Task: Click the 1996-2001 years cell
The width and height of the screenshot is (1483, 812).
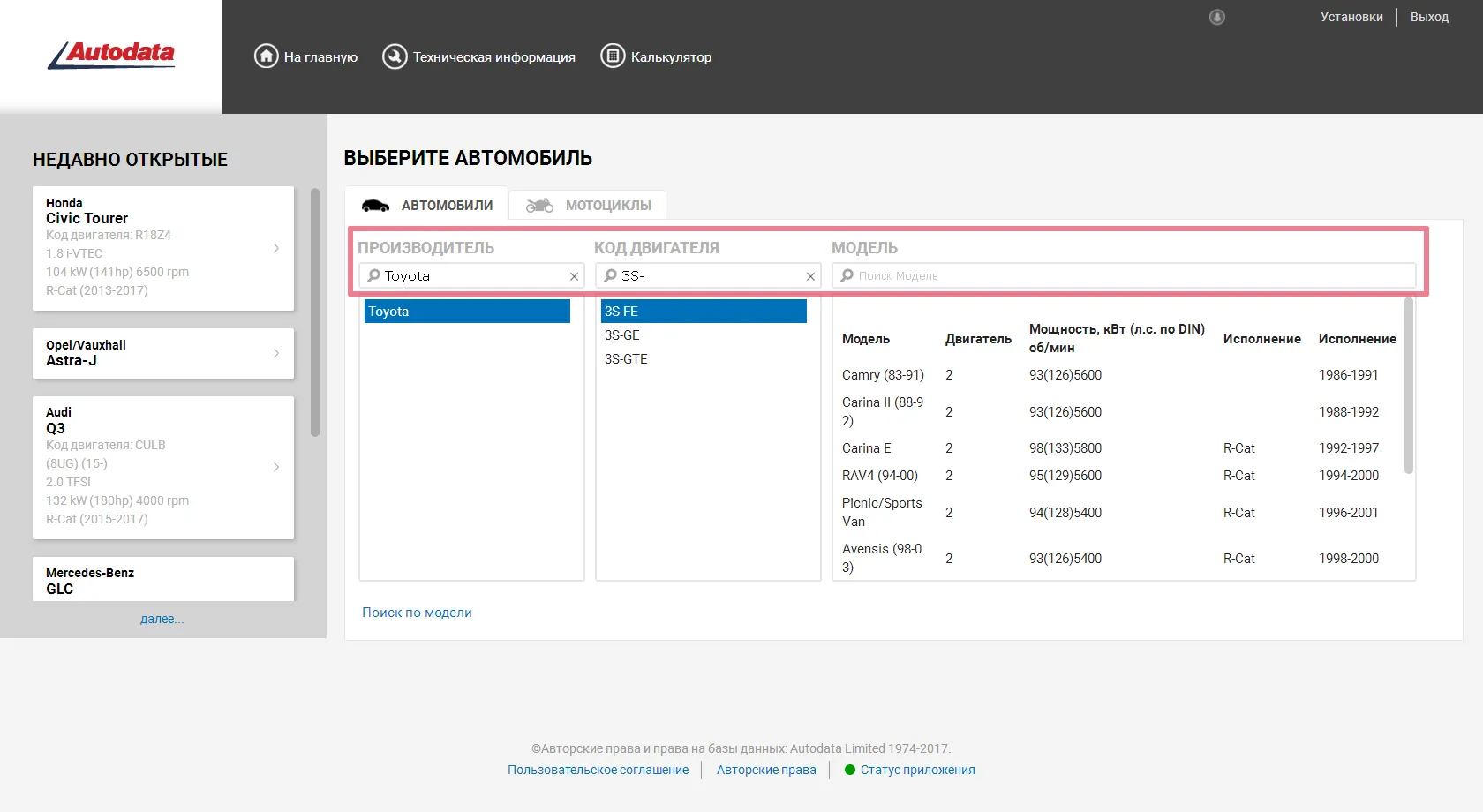Action: tap(1349, 513)
